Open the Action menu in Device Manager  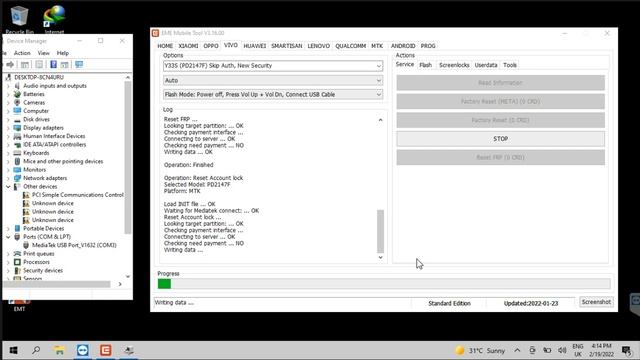[x=22, y=53]
